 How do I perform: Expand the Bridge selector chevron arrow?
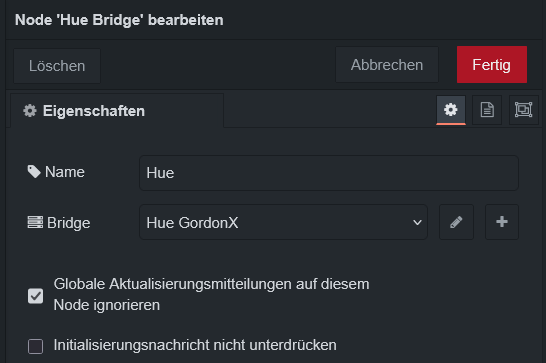(x=417, y=222)
